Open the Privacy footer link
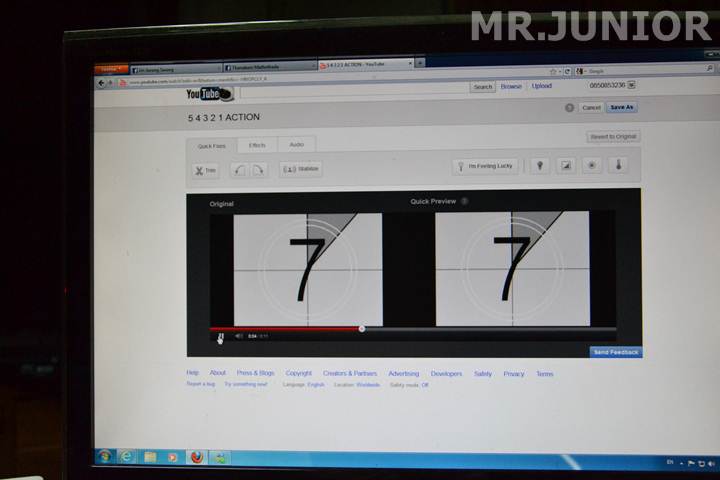720x480 pixels. click(513, 374)
